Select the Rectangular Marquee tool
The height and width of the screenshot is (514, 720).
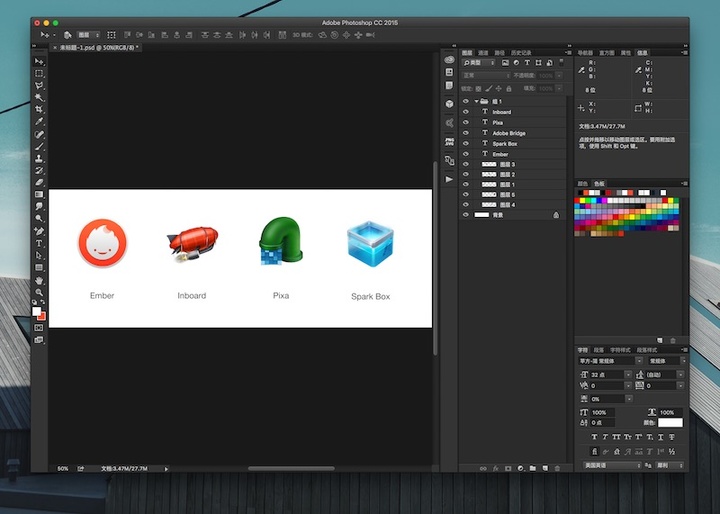(x=39, y=74)
